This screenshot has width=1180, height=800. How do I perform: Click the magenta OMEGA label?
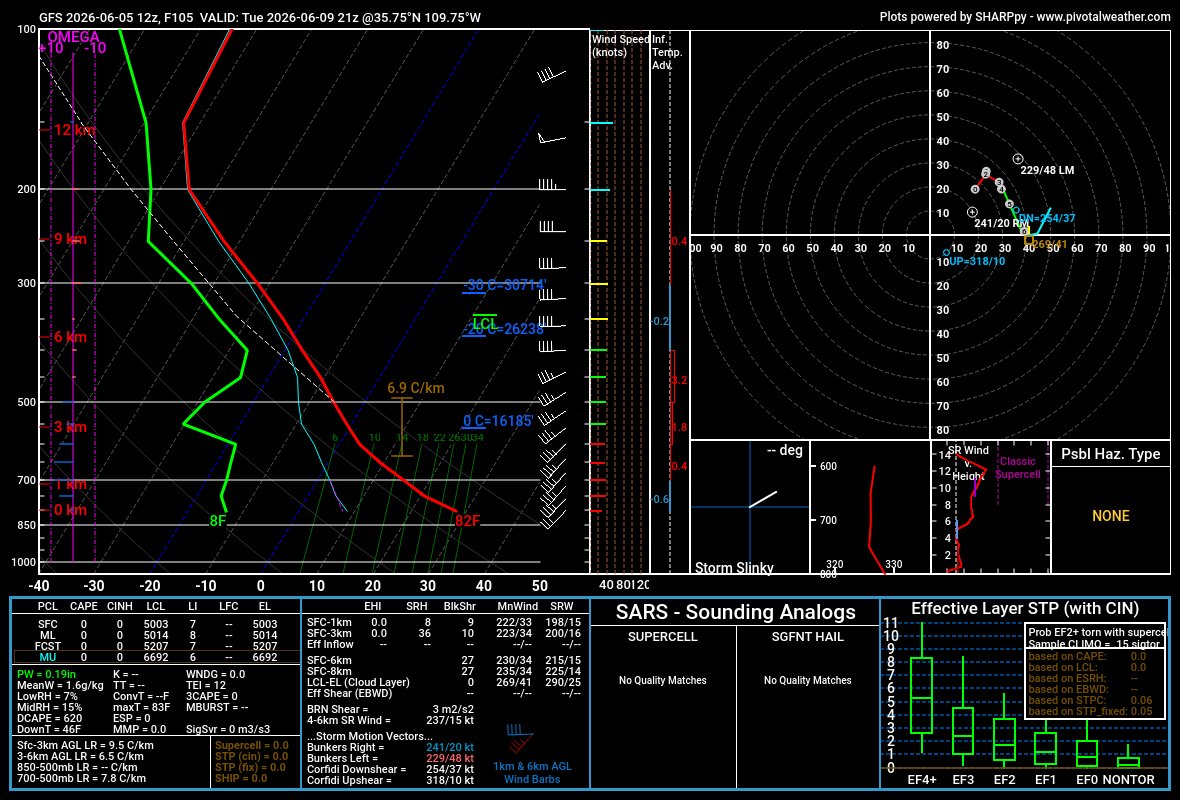(x=73, y=37)
